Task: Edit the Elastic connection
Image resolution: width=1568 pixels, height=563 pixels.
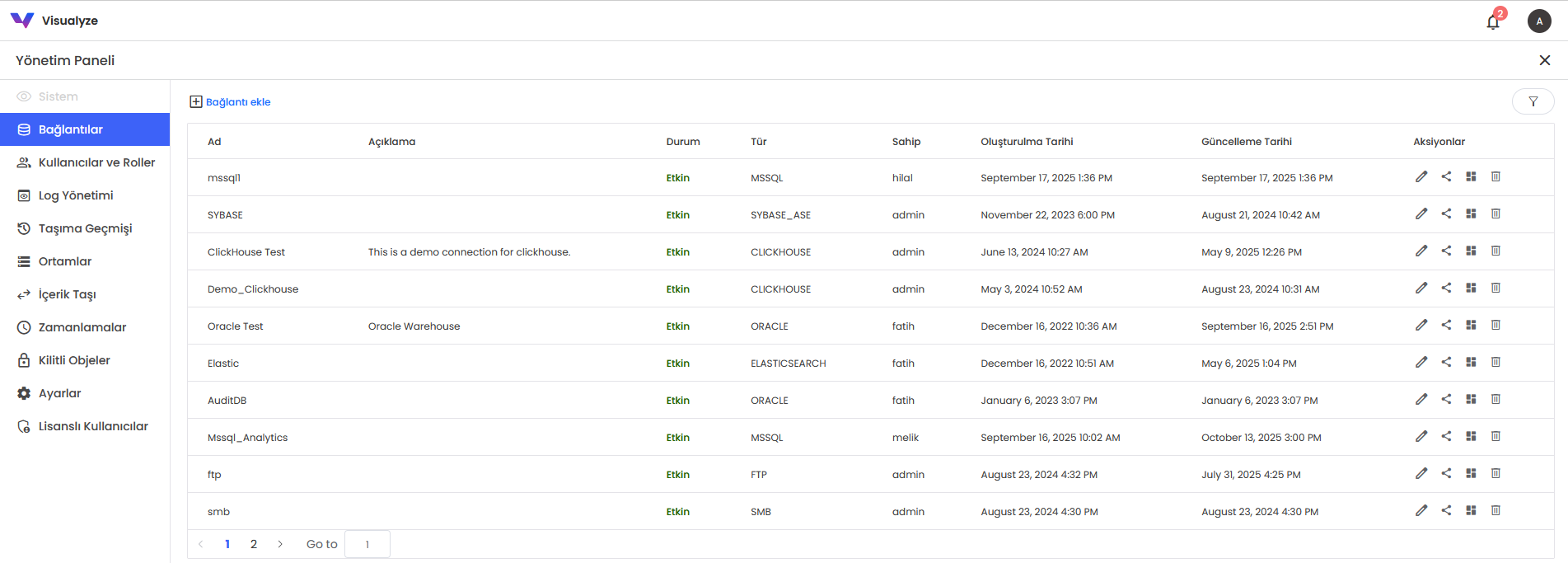Action: 1421,362
